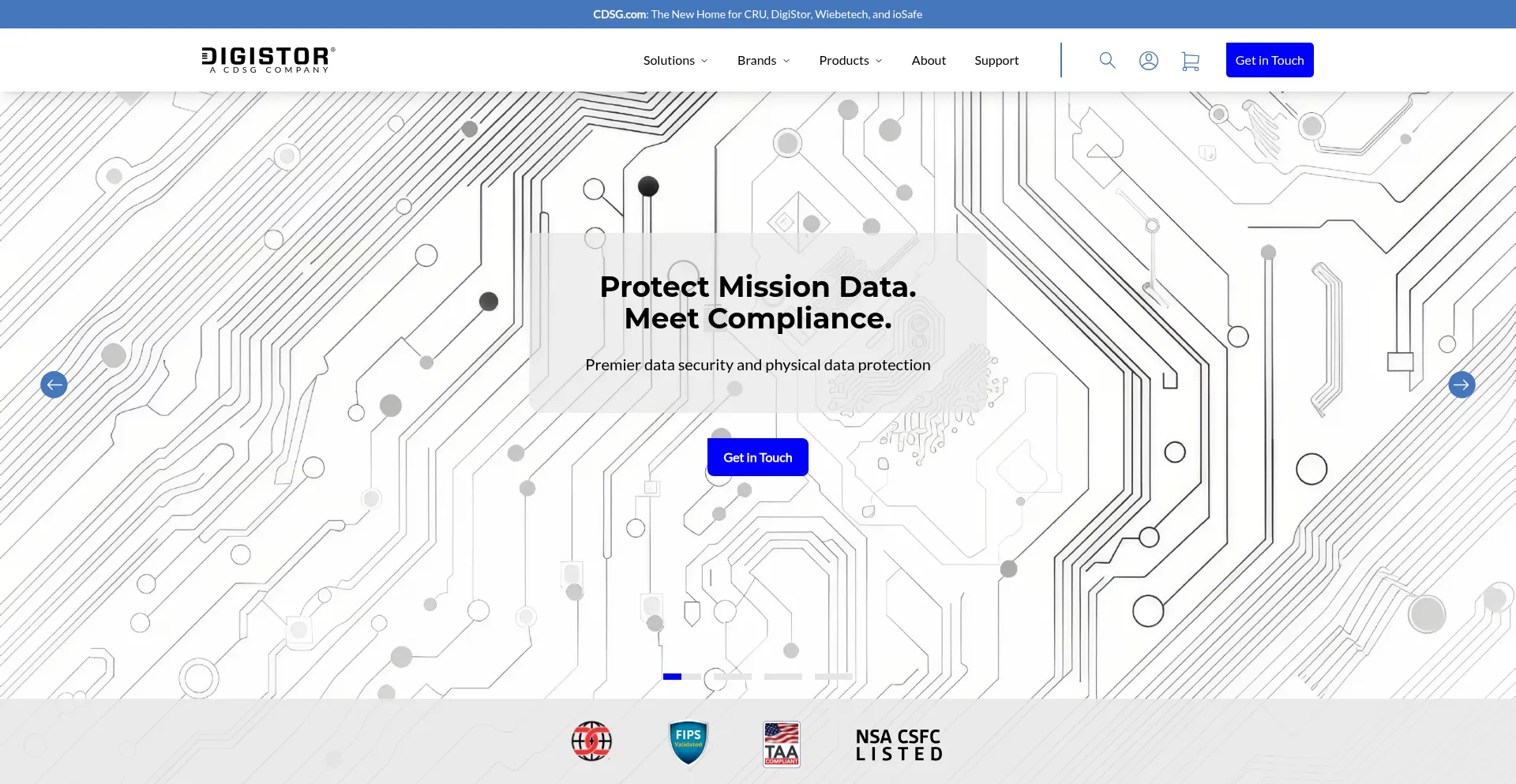The width and height of the screenshot is (1516, 784).
Task: Expand the Solutions dropdown menu
Action: coord(675,60)
